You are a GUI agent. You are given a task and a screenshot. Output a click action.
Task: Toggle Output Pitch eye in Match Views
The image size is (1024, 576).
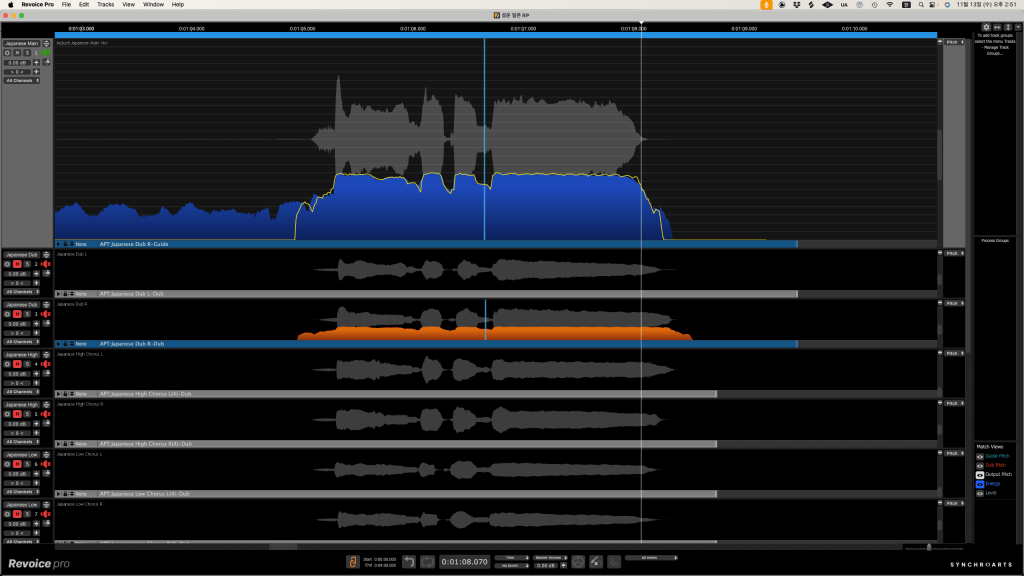pyautogui.click(x=980, y=474)
